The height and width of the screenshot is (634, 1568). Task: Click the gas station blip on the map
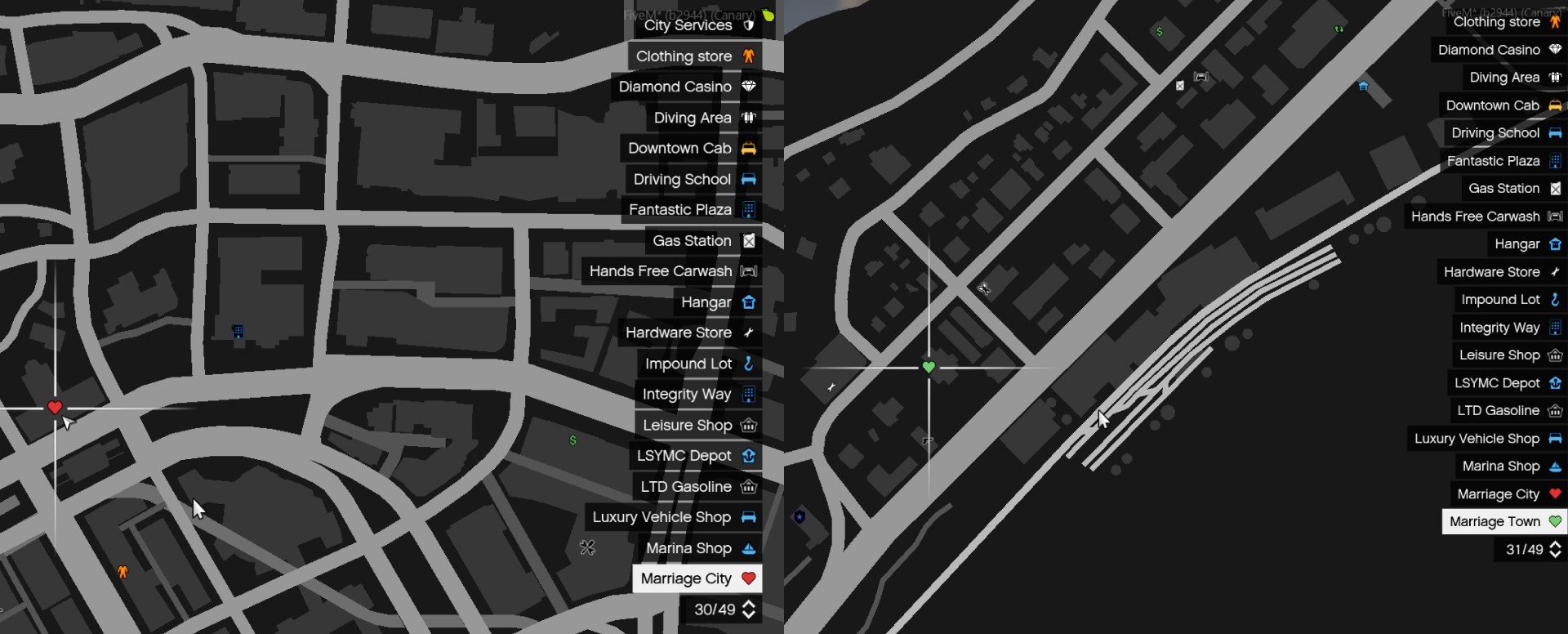(x=1179, y=85)
